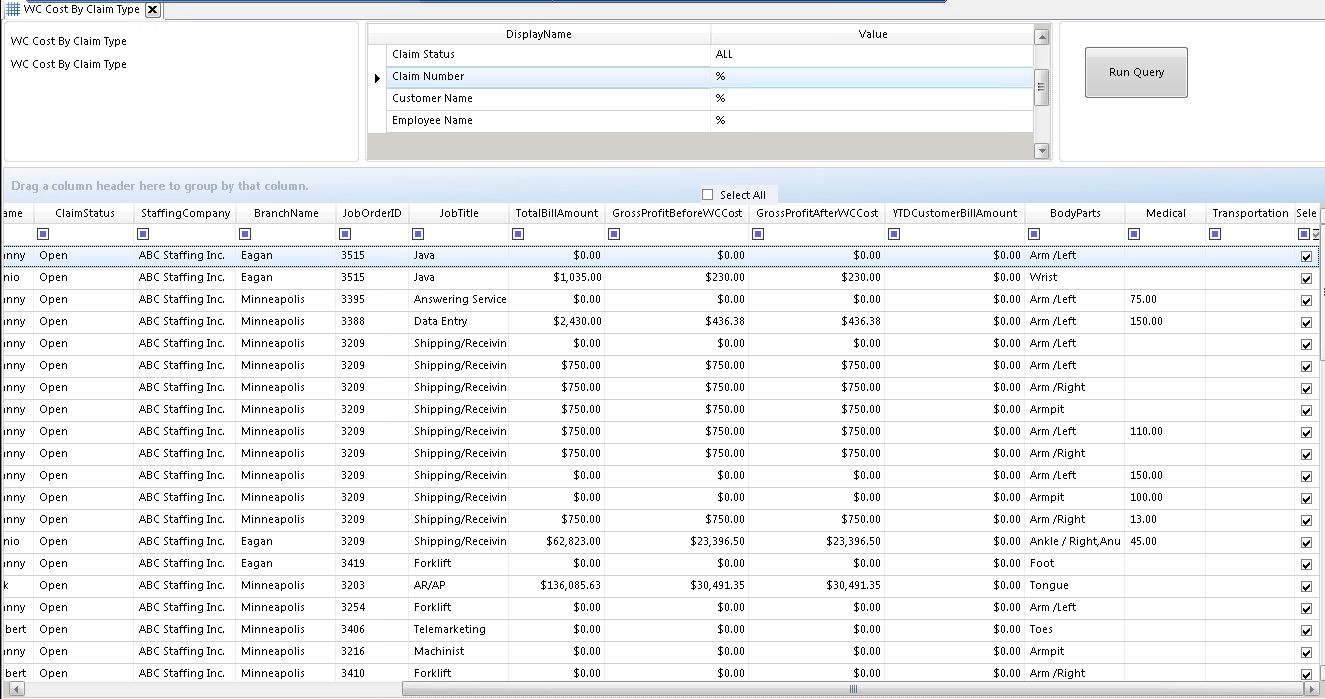This screenshot has width=1325, height=699.
Task: Uncheck the checkbox in the Tongue row
Action: (1306, 586)
